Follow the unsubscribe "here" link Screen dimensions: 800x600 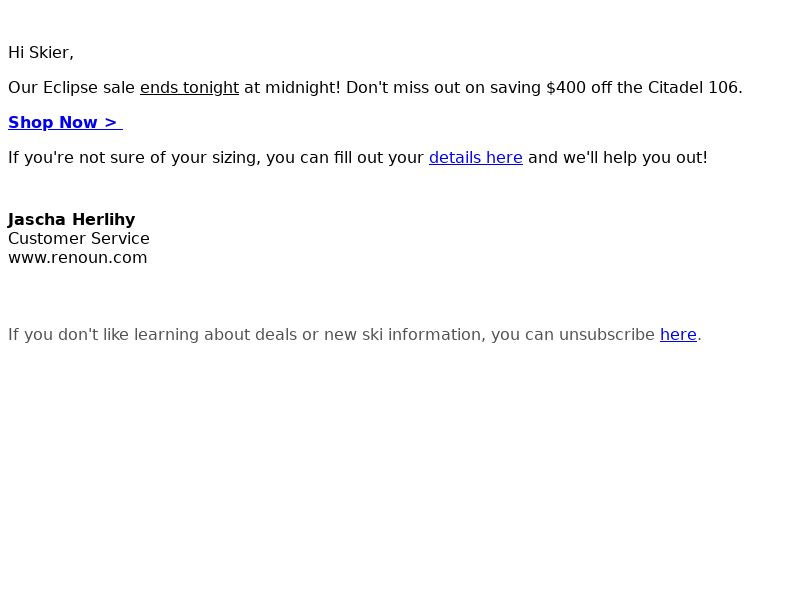678,334
